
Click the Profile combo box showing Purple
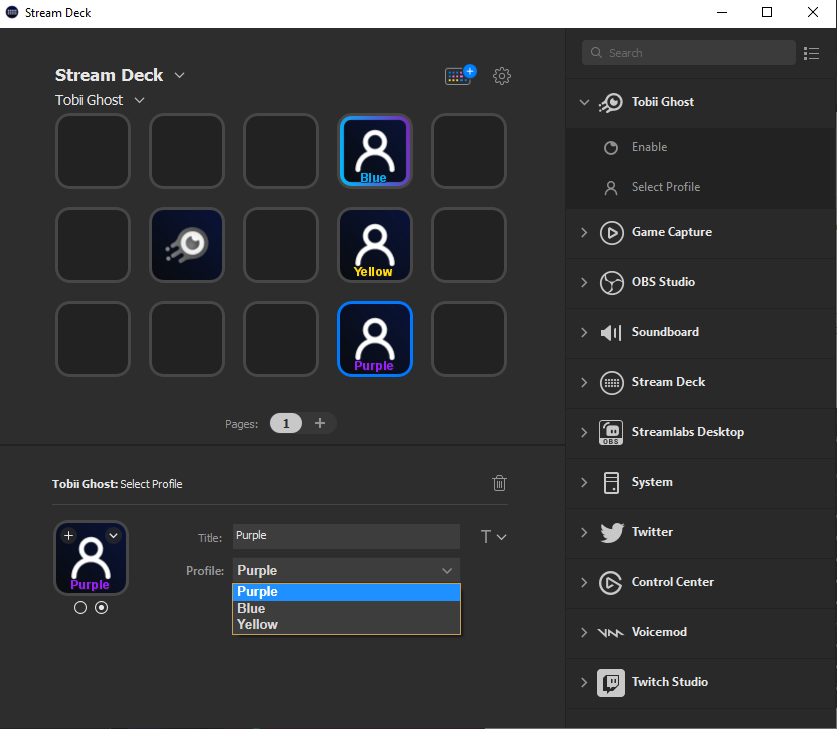coord(346,570)
